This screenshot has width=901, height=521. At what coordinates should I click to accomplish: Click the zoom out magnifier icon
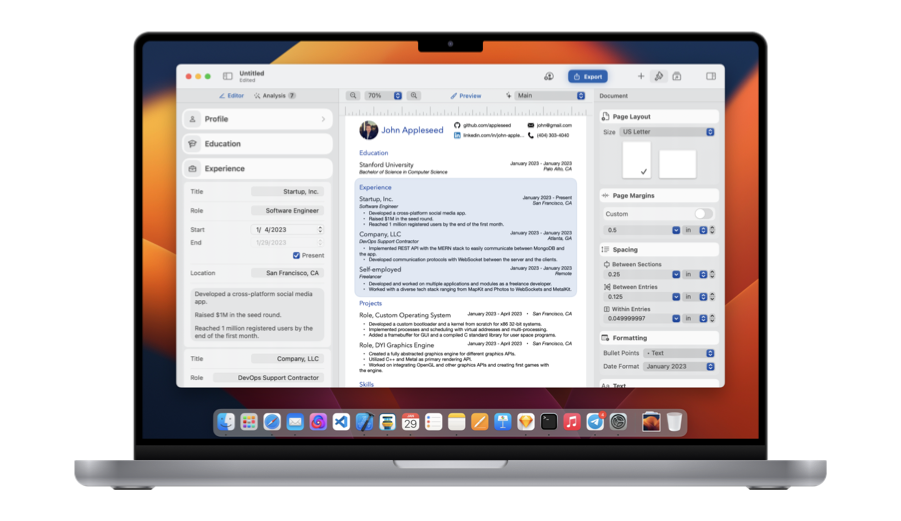point(353,96)
